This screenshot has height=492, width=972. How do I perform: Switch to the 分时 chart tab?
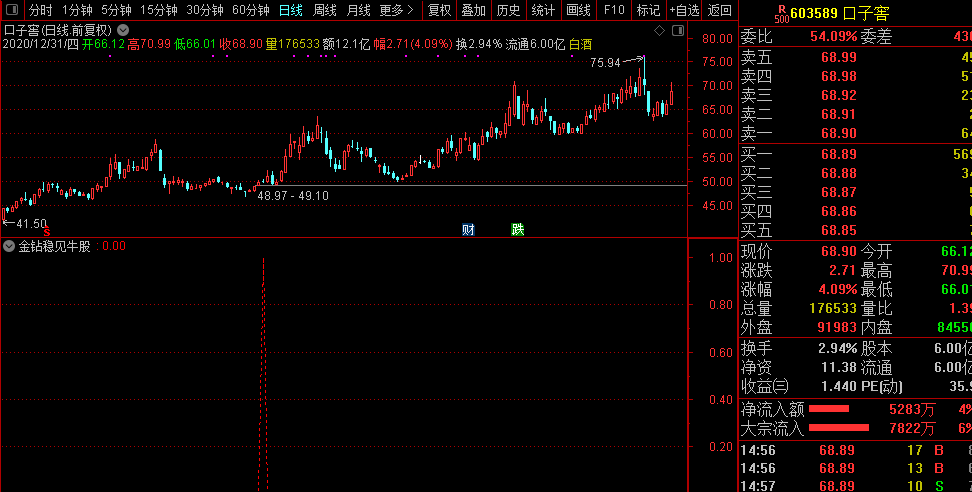(x=40, y=10)
